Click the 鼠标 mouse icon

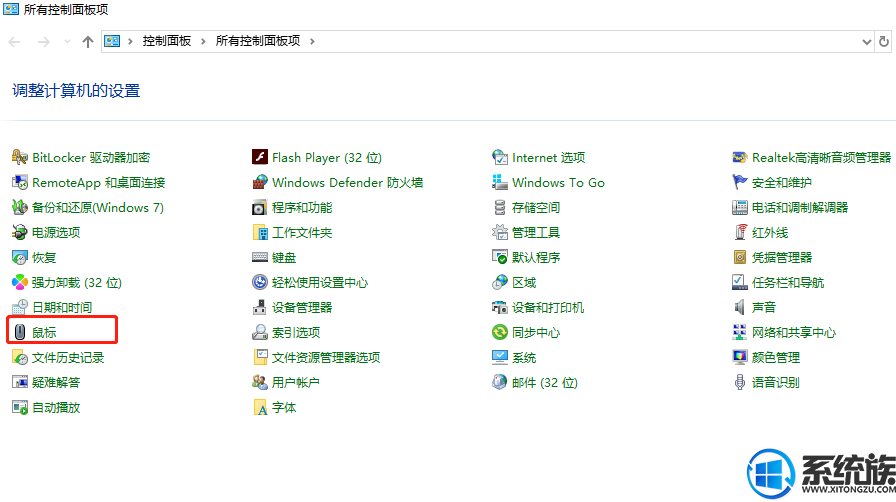coord(19,332)
